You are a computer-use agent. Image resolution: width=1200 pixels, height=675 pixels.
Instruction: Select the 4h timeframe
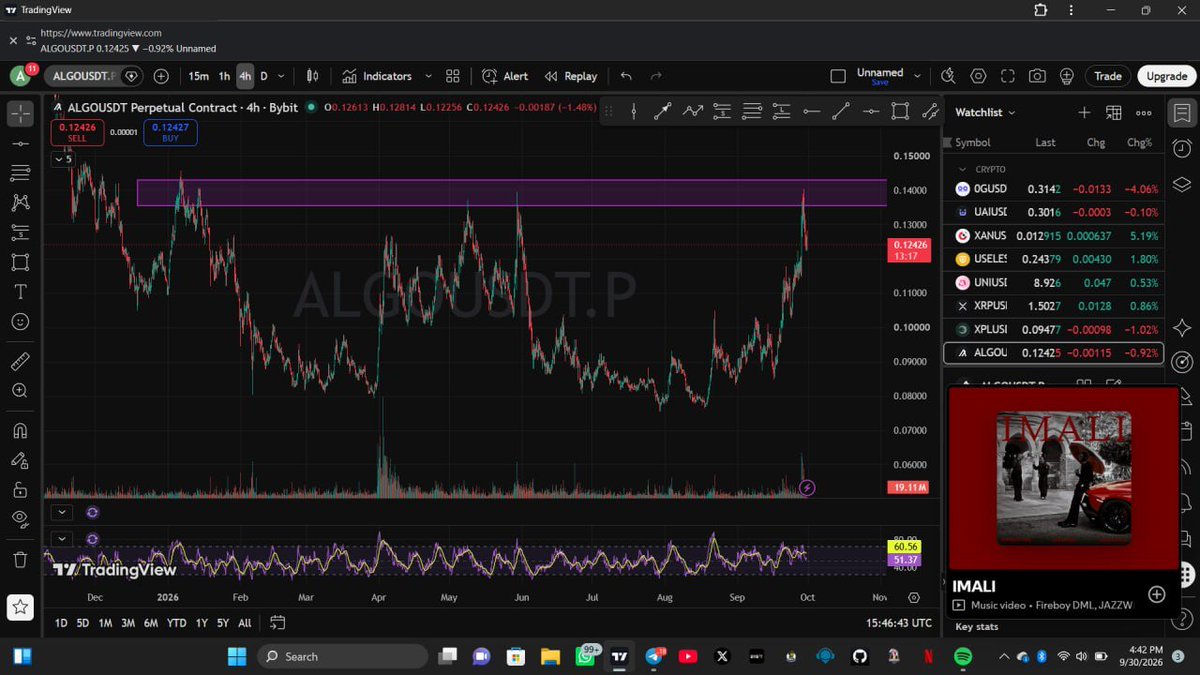point(245,76)
